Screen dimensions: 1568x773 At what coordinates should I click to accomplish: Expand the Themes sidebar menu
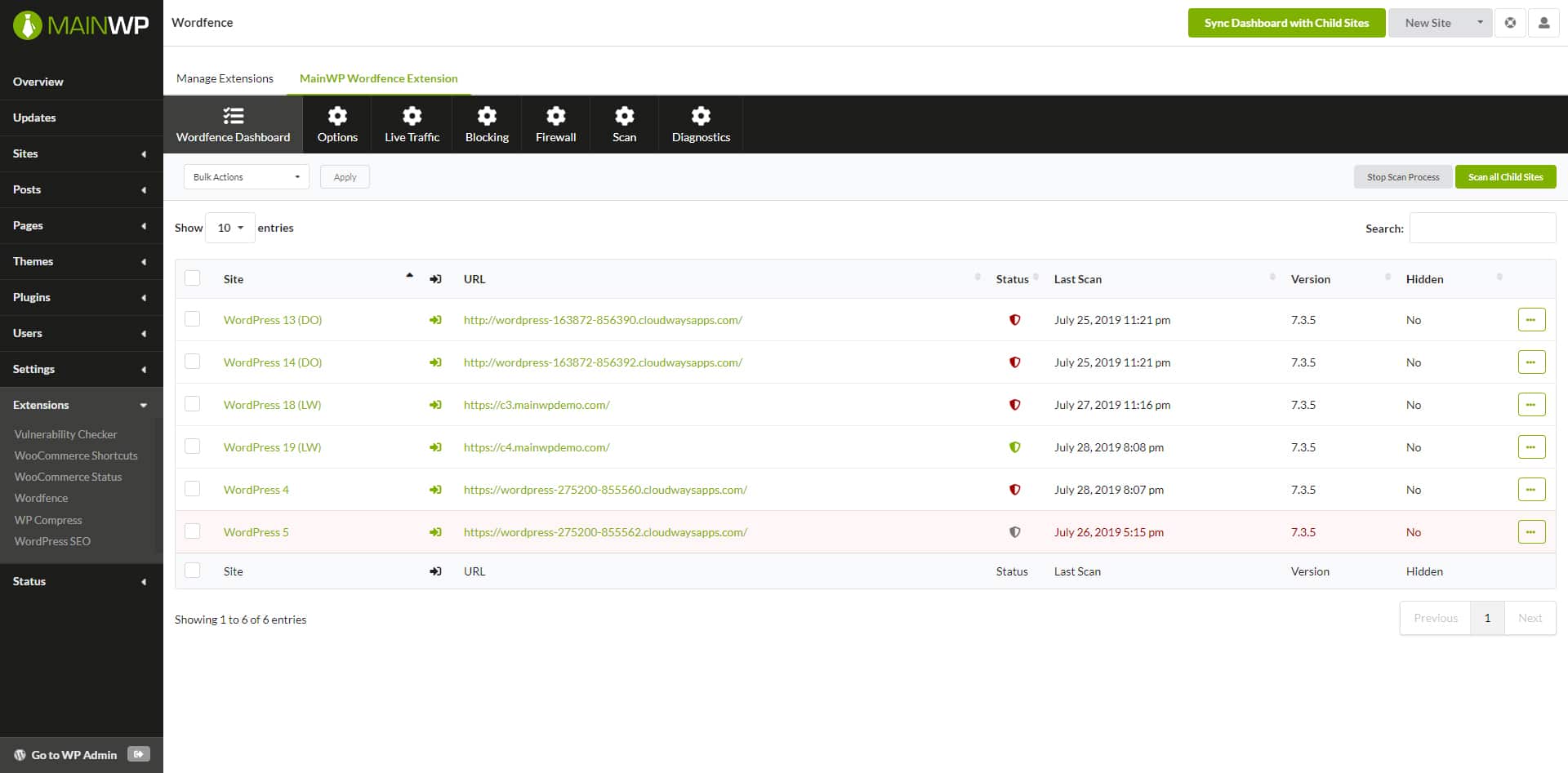click(81, 261)
